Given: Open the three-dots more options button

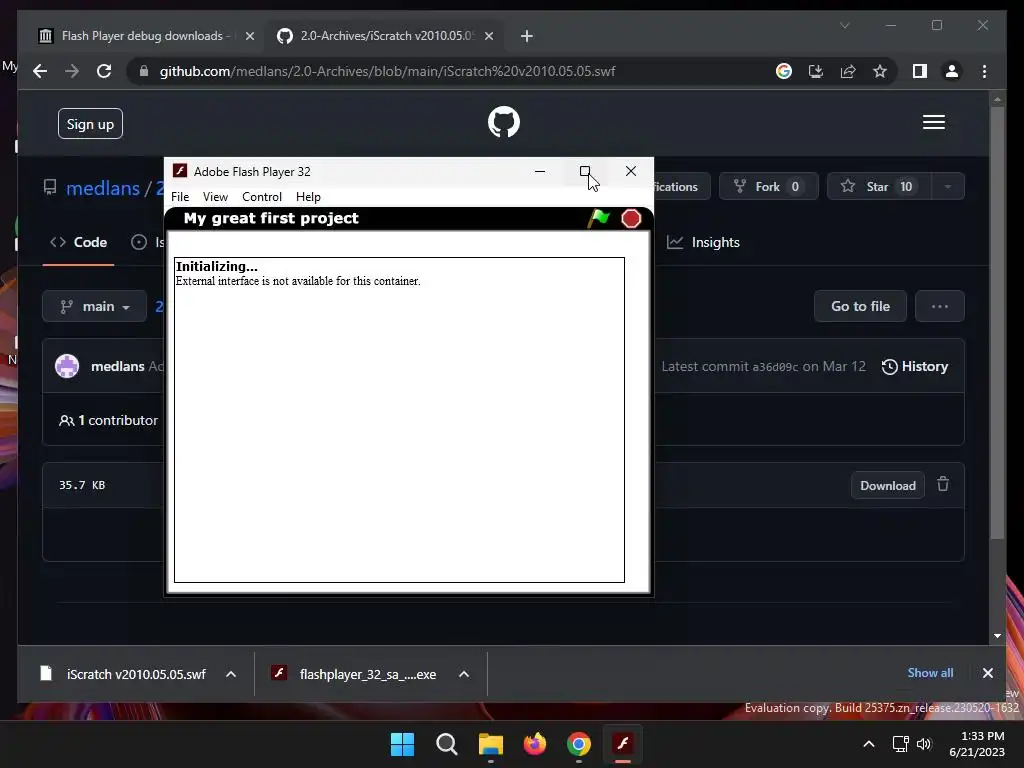Looking at the screenshot, I should (940, 306).
